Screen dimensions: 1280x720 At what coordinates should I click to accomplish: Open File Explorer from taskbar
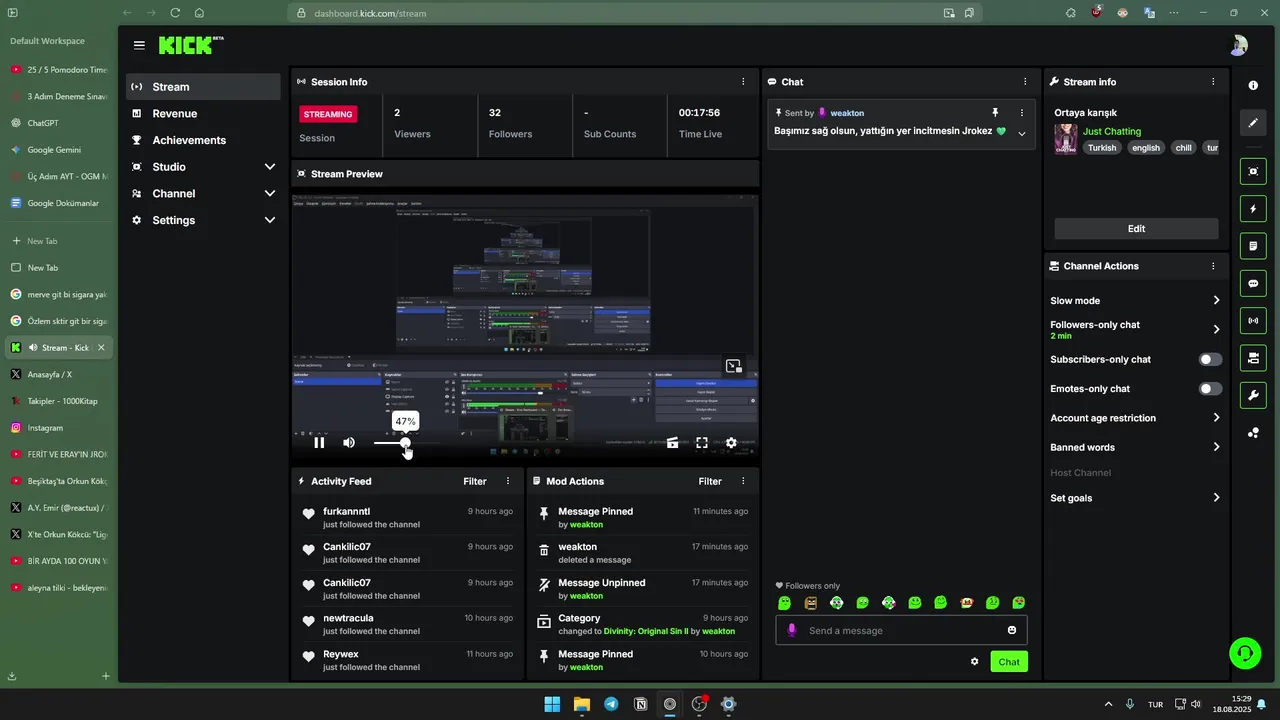(x=582, y=704)
